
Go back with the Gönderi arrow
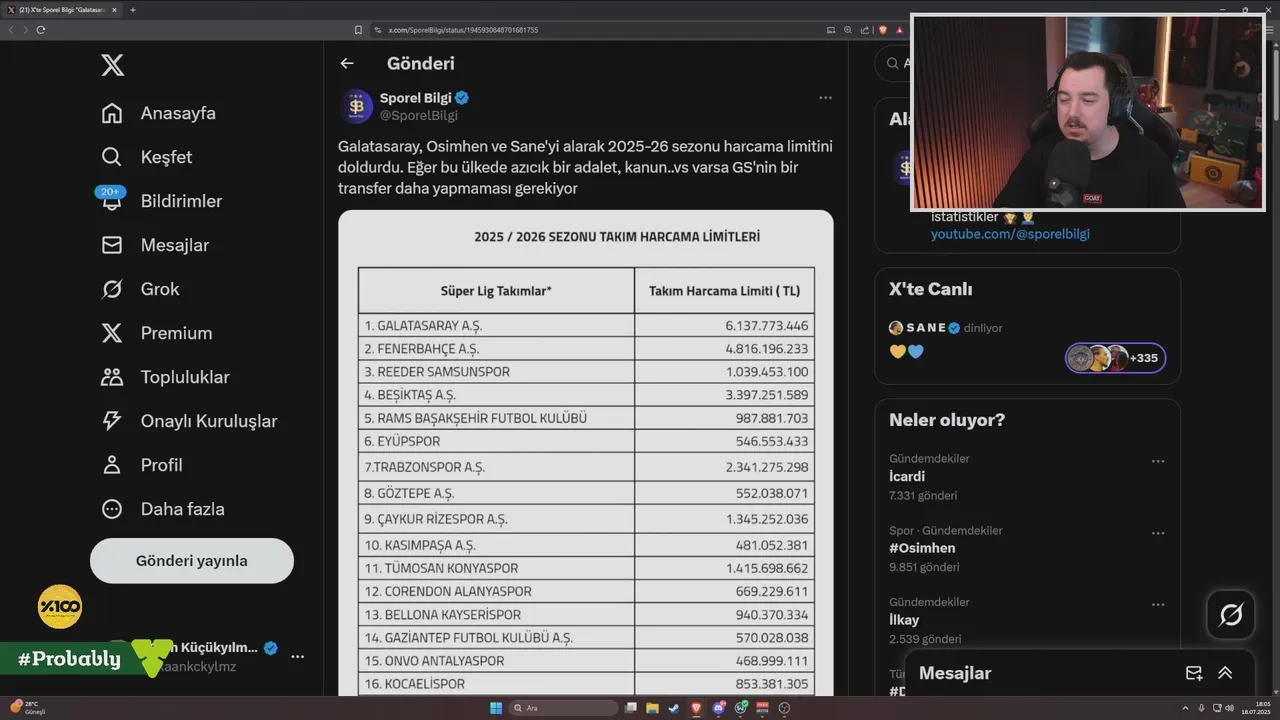[347, 63]
